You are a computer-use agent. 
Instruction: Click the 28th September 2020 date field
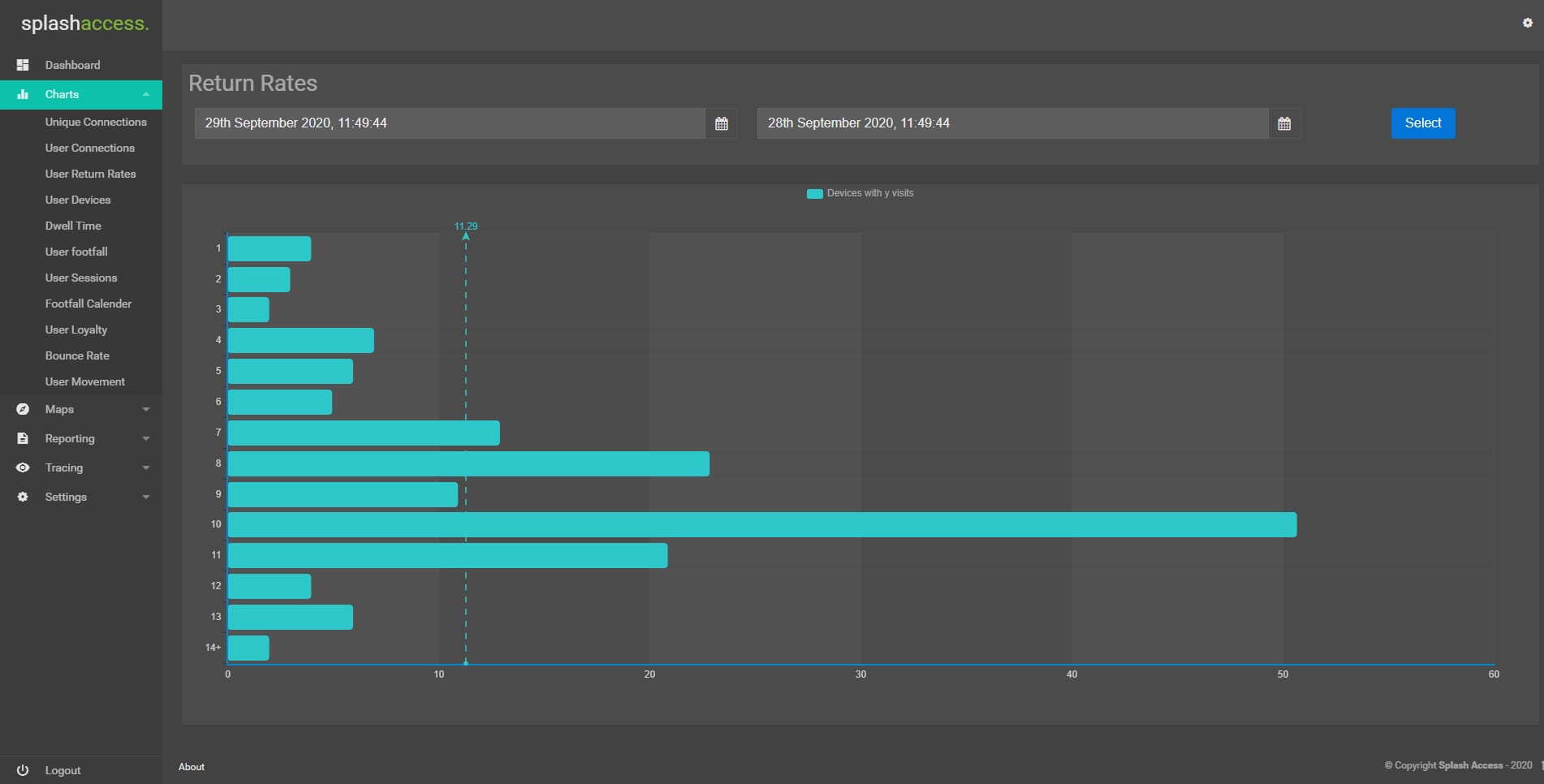[1012, 123]
